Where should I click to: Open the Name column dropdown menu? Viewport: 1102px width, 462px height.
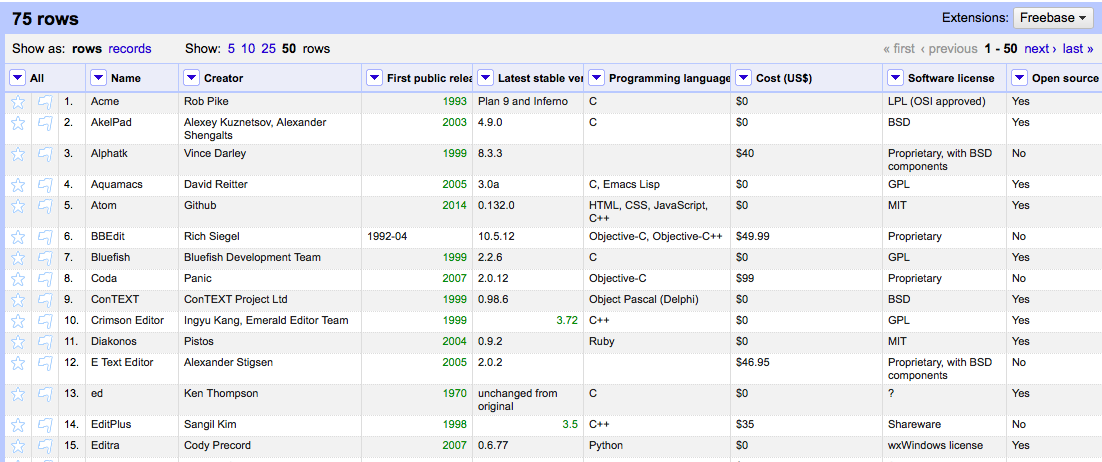[98, 78]
